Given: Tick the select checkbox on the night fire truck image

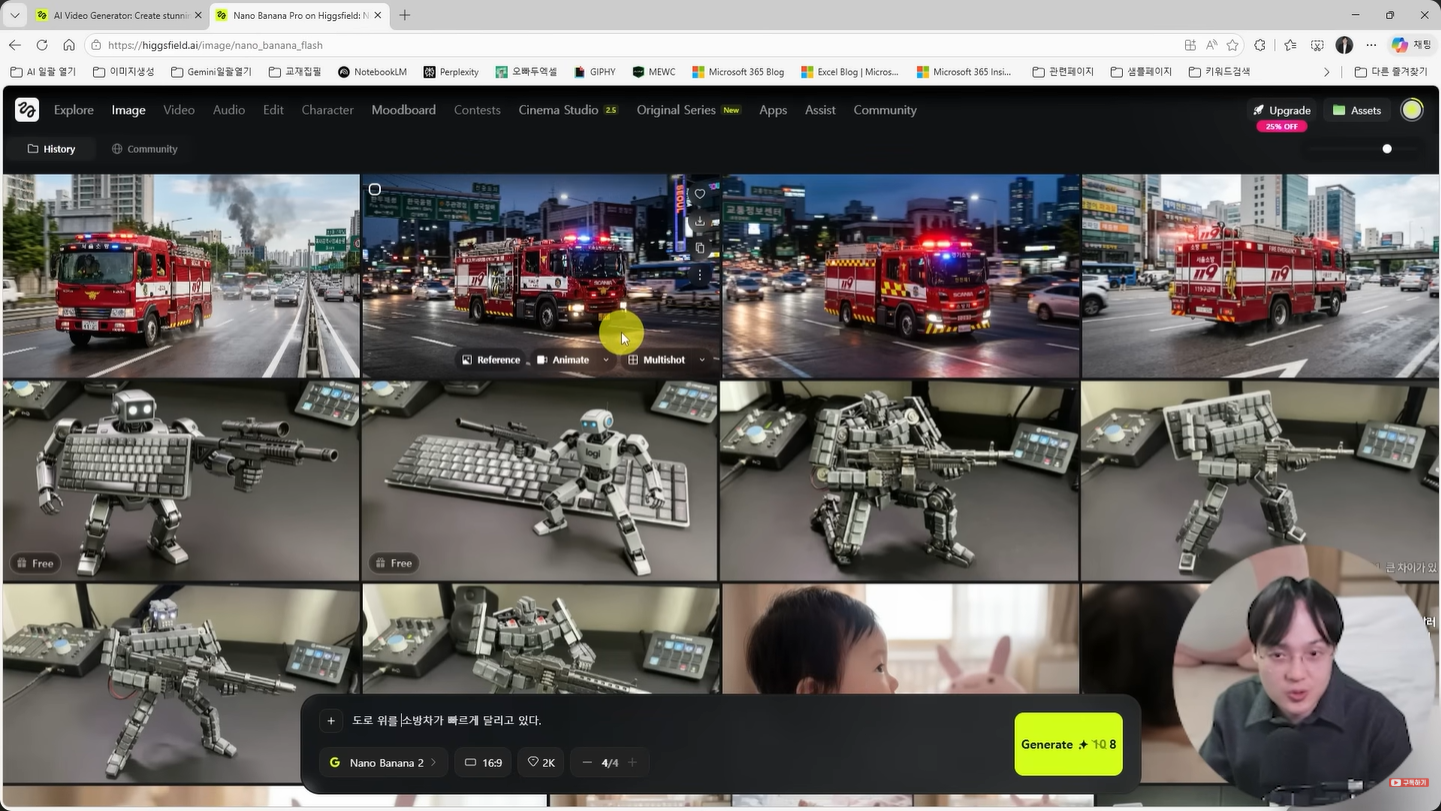Looking at the screenshot, I should click(x=375, y=189).
